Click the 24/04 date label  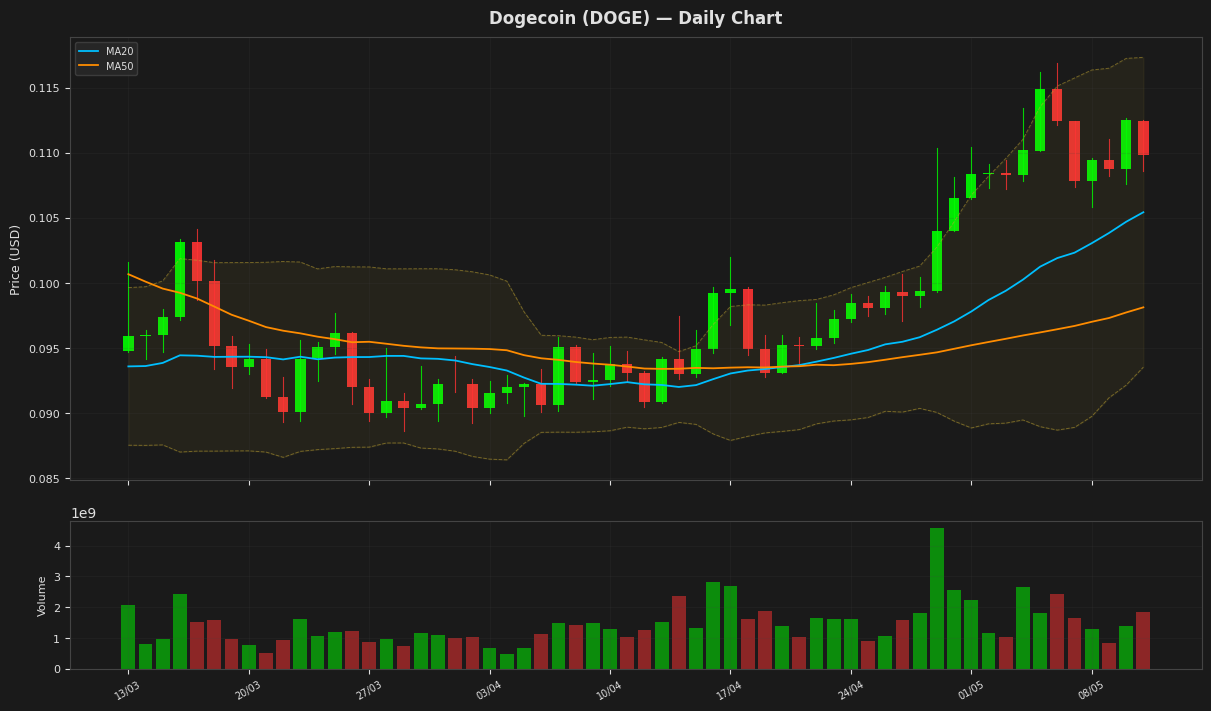coord(850,691)
